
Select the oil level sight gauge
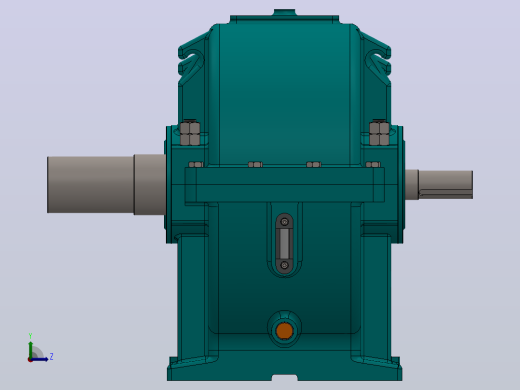[x=284, y=243]
